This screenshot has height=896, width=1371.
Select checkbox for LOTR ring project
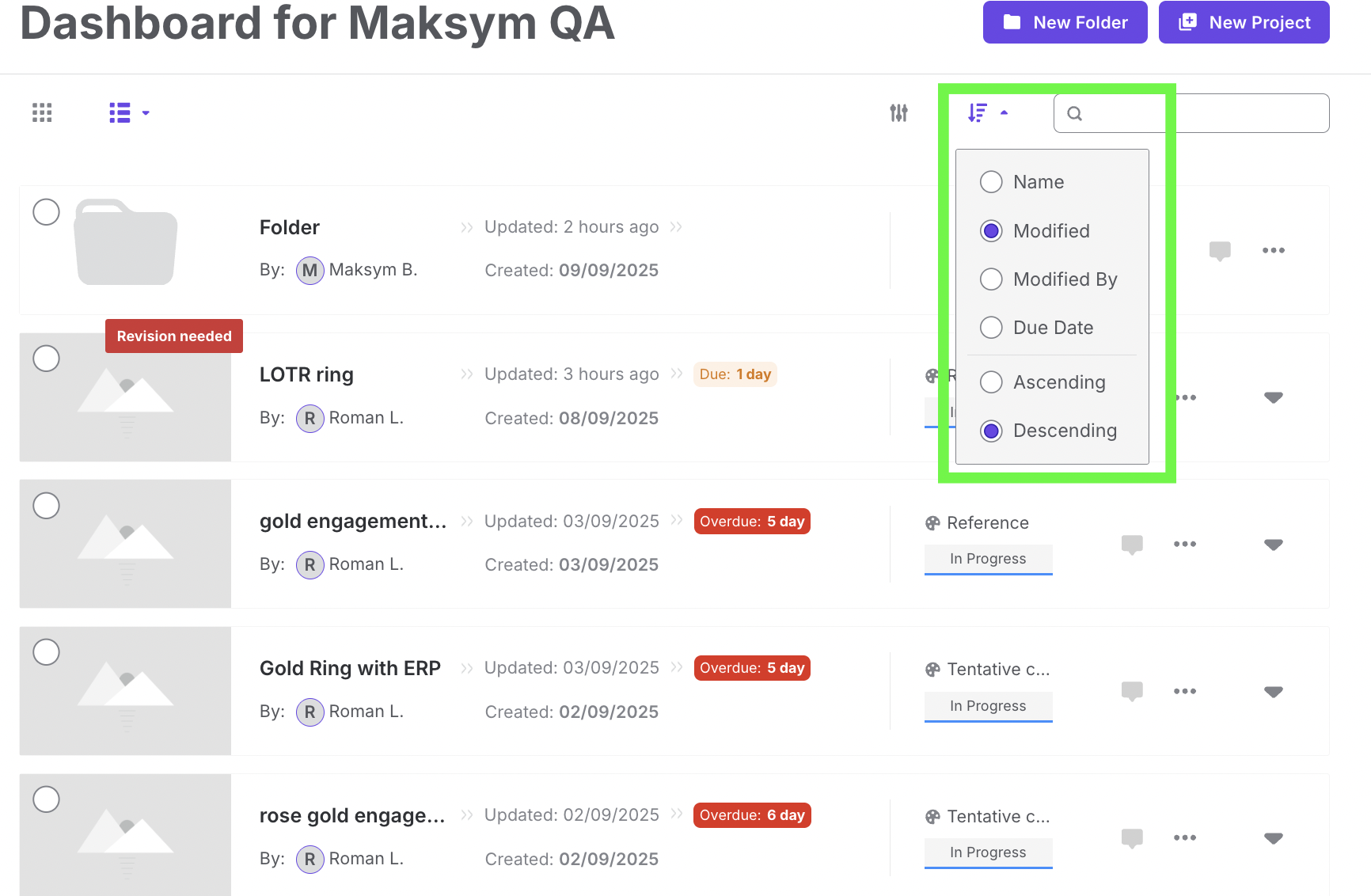coord(47,359)
